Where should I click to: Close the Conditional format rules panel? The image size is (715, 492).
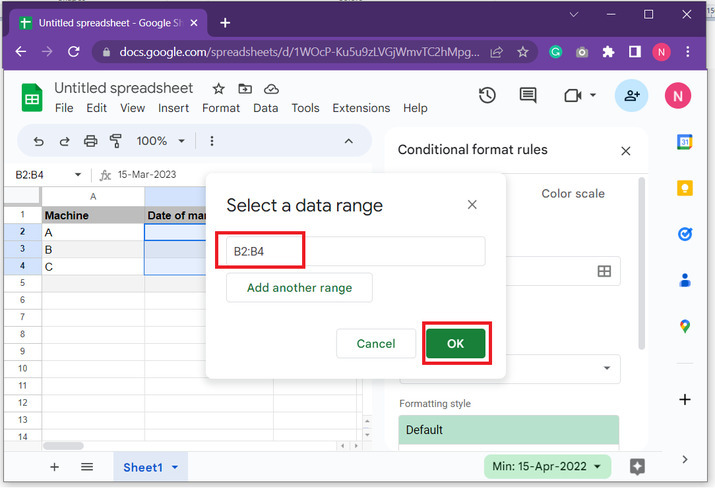point(626,151)
